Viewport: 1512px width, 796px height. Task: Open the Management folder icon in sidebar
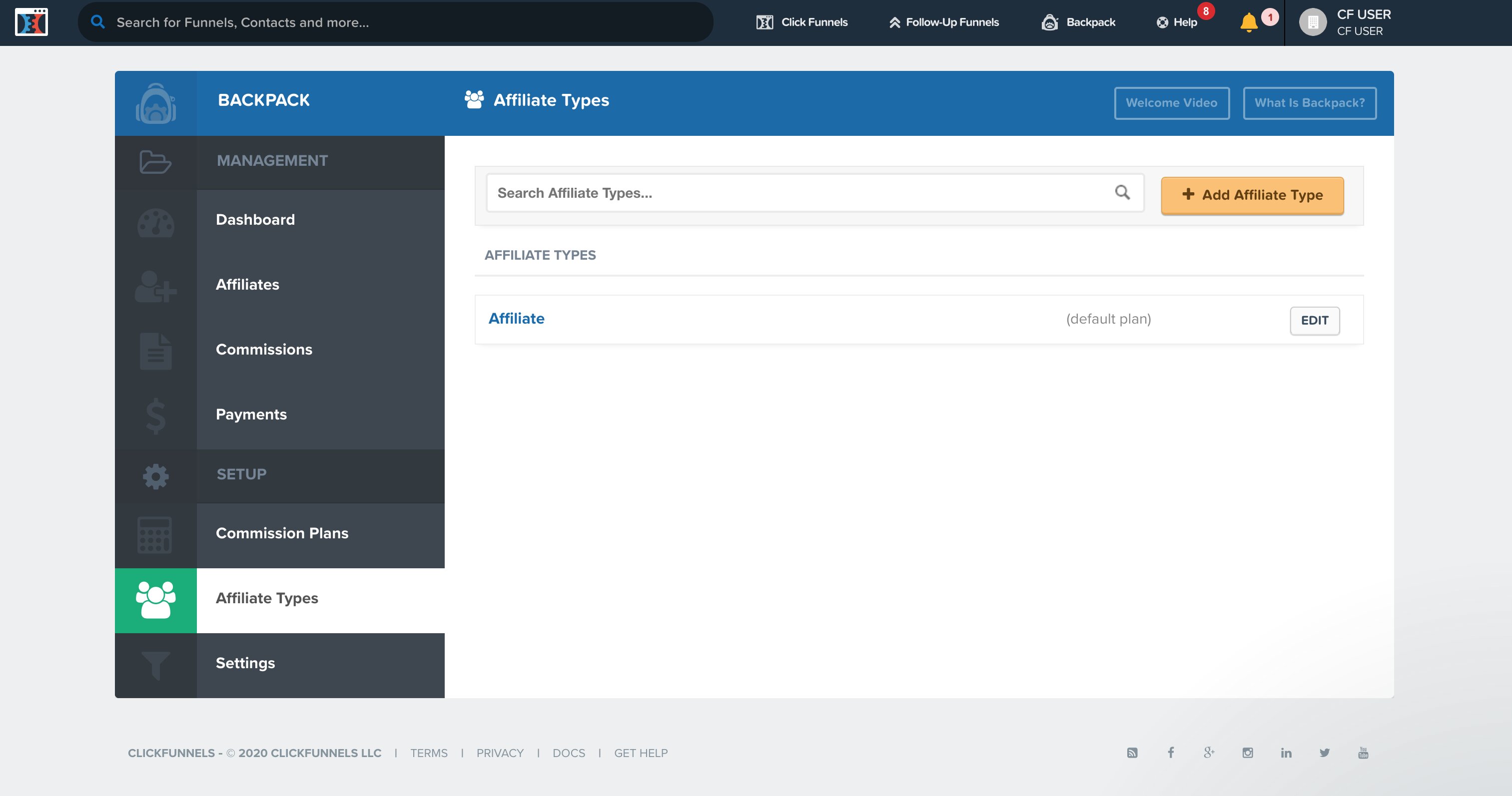(155, 162)
